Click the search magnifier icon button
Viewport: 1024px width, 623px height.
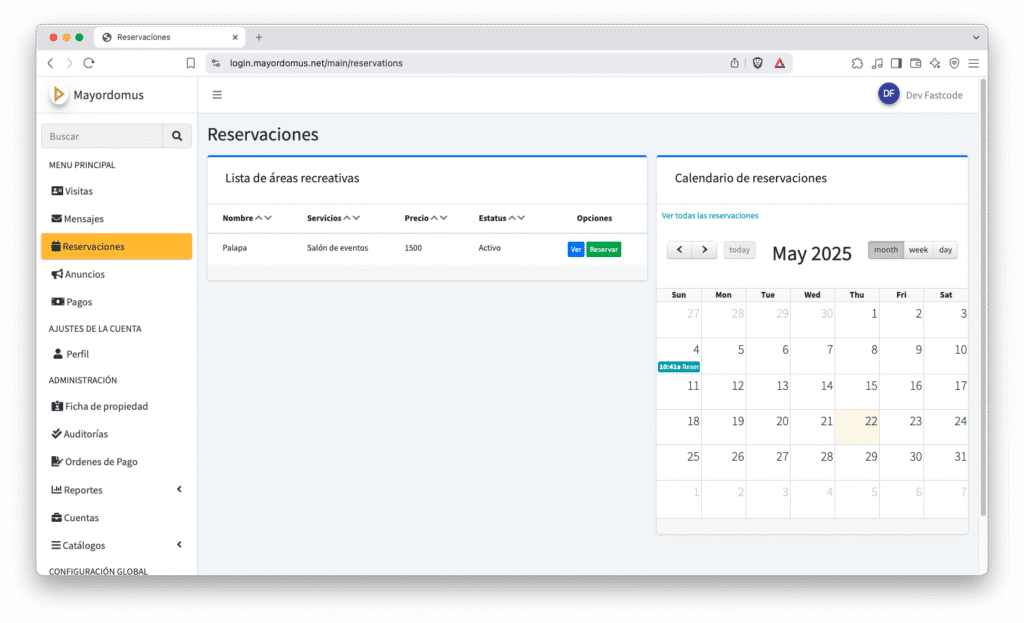(x=177, y=136)
